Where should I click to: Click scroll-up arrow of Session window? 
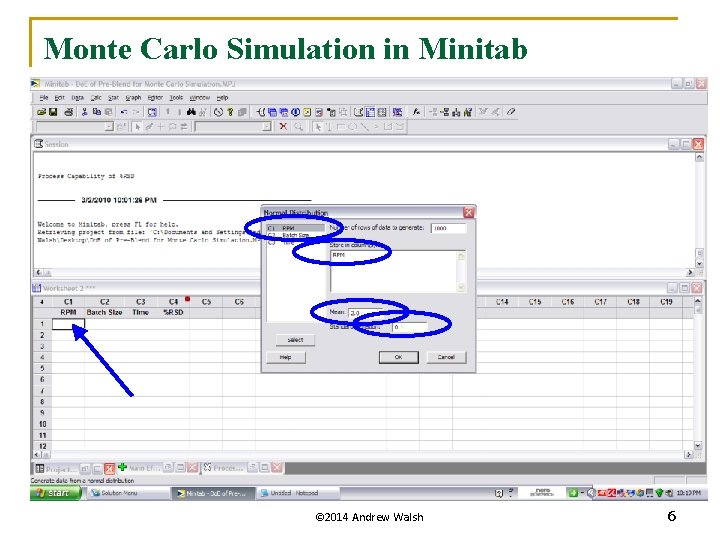pos(699,157)
